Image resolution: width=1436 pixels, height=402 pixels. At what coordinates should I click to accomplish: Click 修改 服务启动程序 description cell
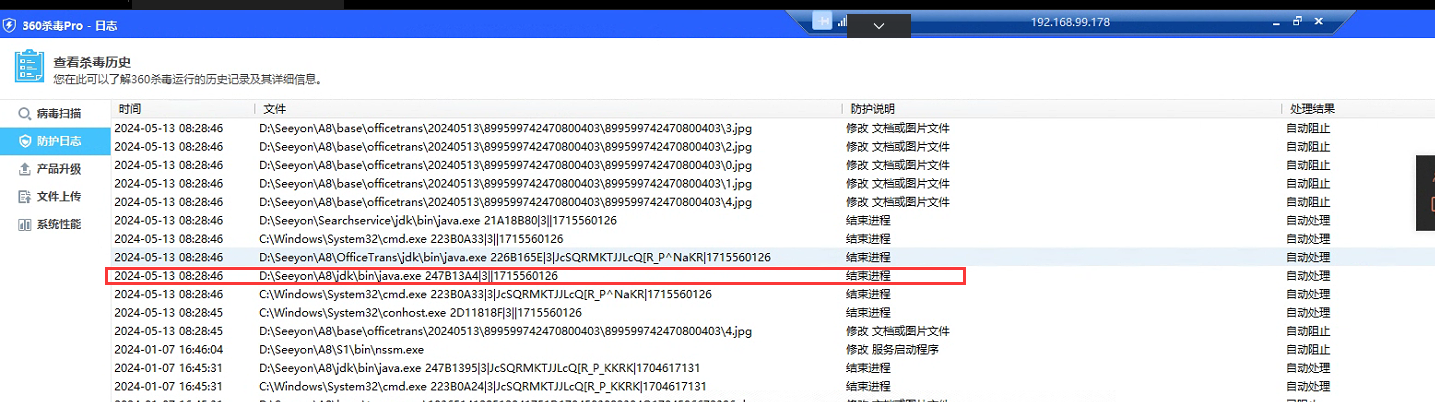pyautogui.click(x=892, y=349)
